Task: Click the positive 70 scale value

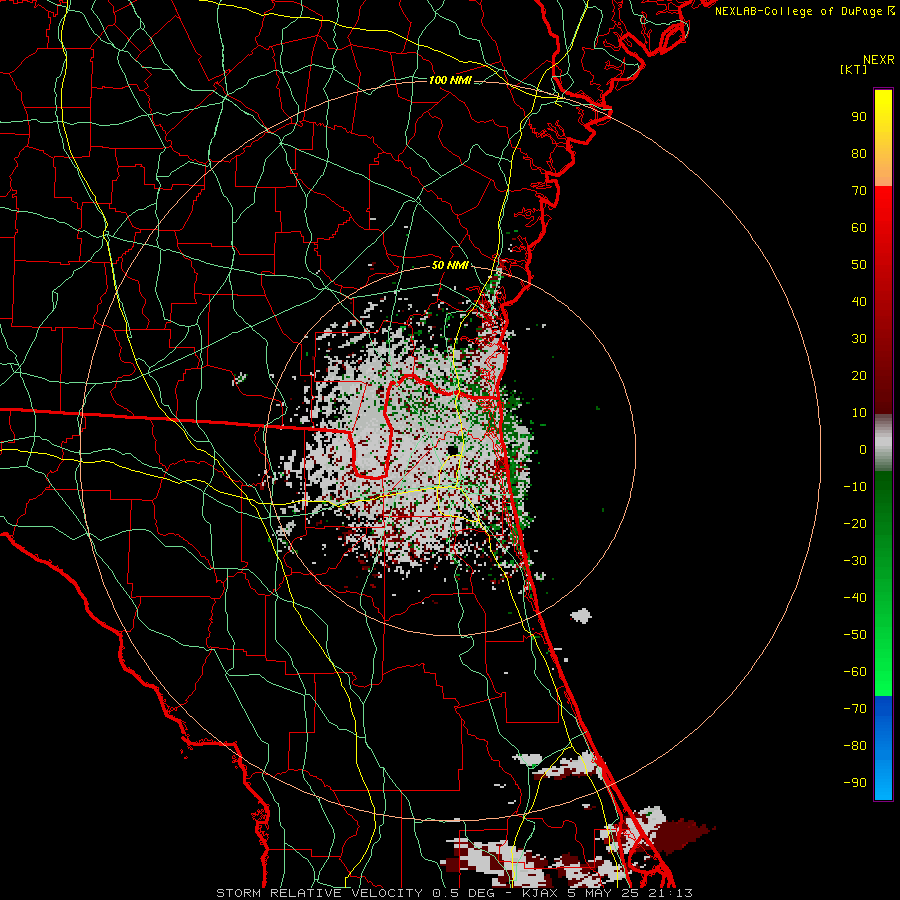Action: point(859,191)
